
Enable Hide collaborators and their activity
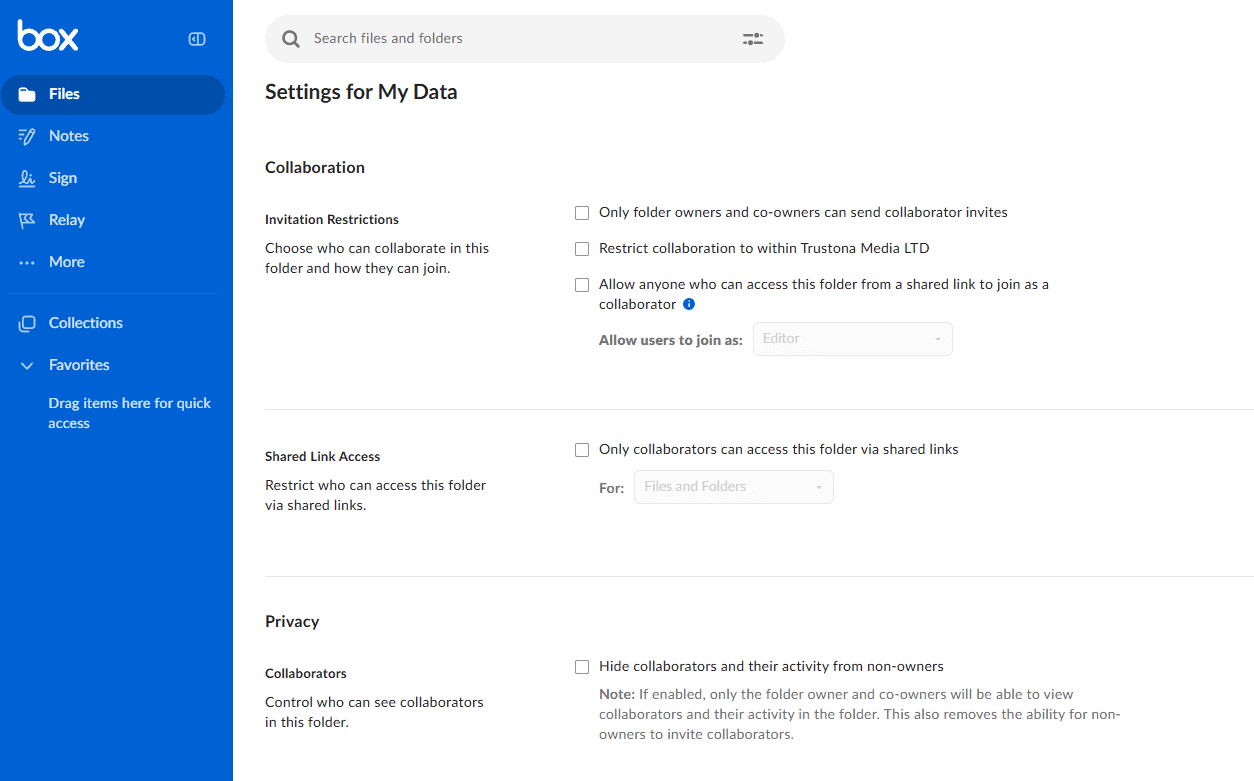pyautogui.click(x=582, y=667)
